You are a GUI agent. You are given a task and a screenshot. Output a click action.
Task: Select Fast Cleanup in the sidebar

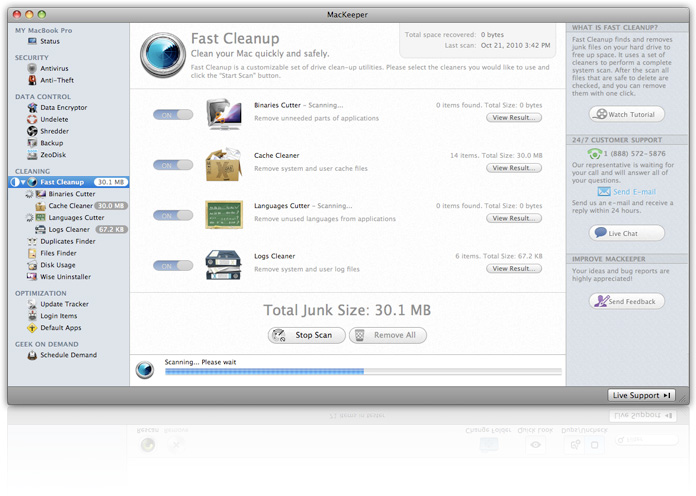coord(69,182)
